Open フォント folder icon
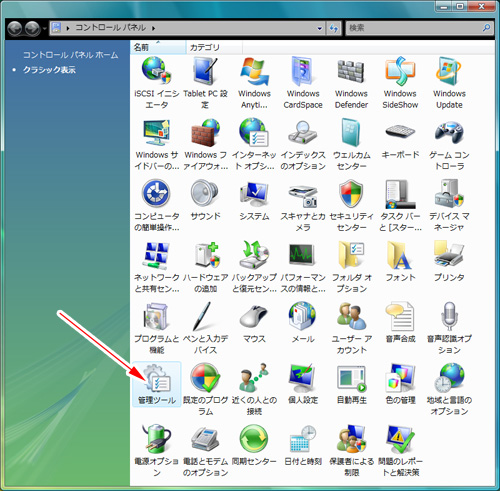The image size is (500, 491). 400,255
